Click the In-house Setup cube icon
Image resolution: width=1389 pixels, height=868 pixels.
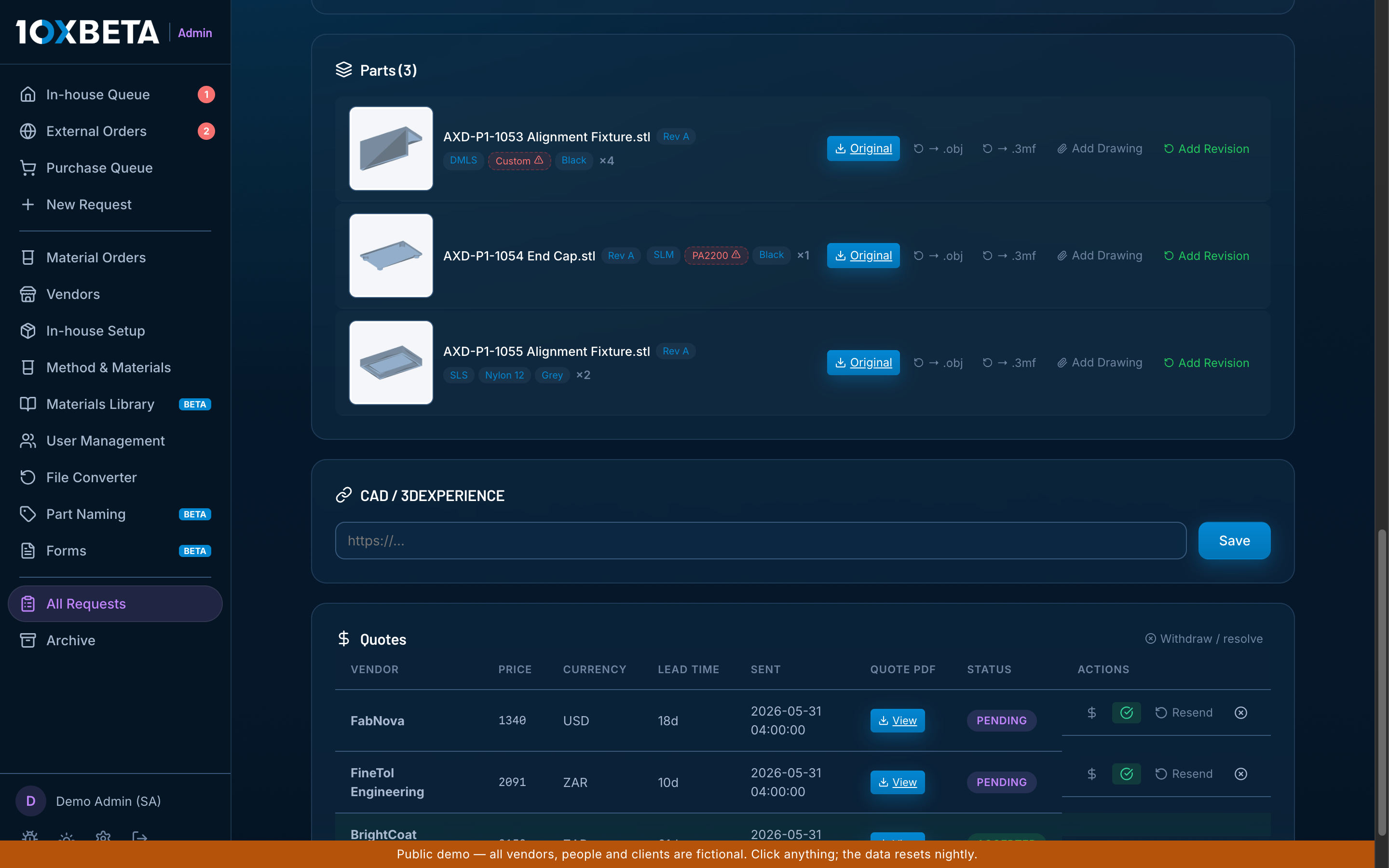[x=27, y=331]
